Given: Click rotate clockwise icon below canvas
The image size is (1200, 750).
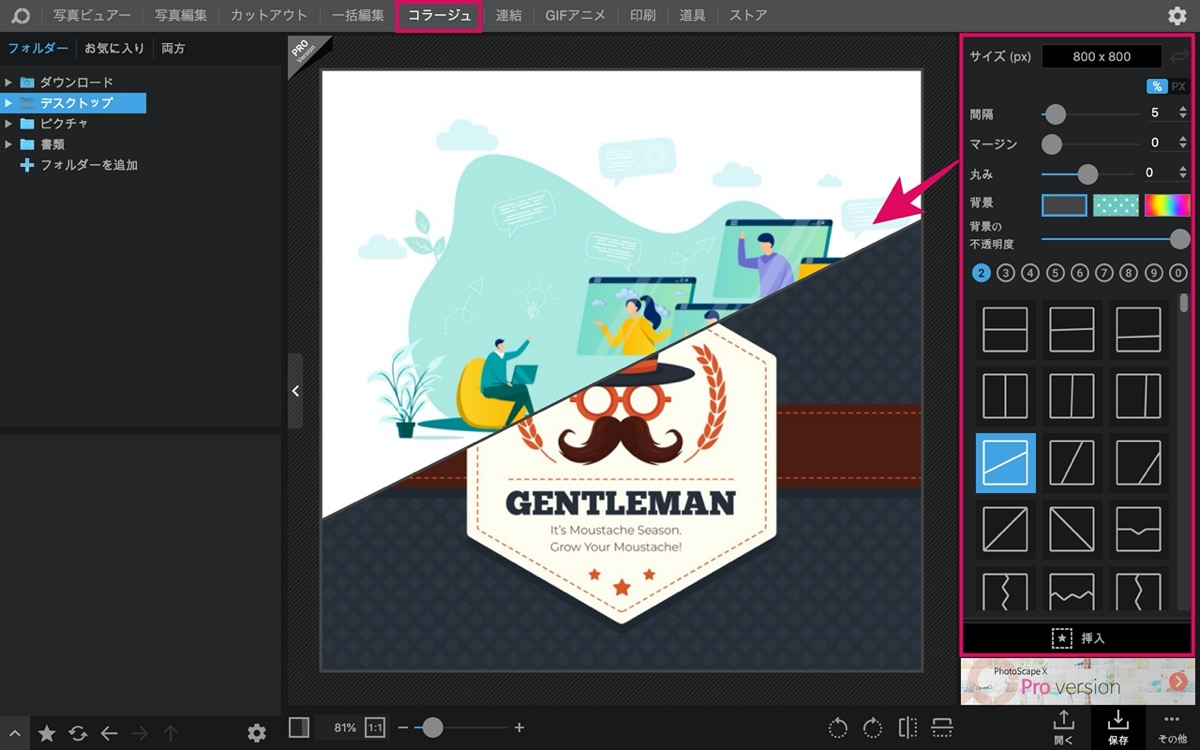Looking at the screenshot, I should coord(872,728).
